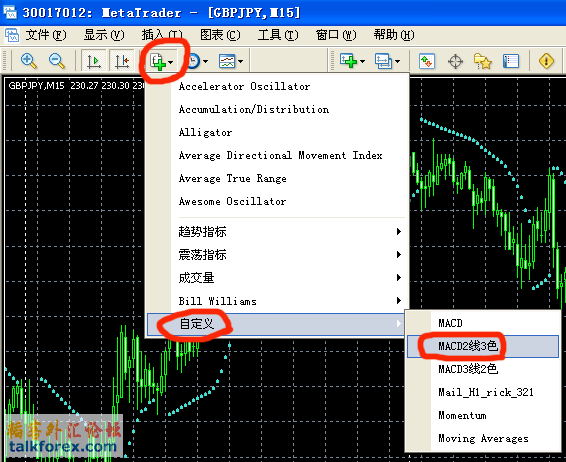Click the New Chart icon with green plus
The width and height of the screenshot is (566, 462).
(x=348, y=61)
